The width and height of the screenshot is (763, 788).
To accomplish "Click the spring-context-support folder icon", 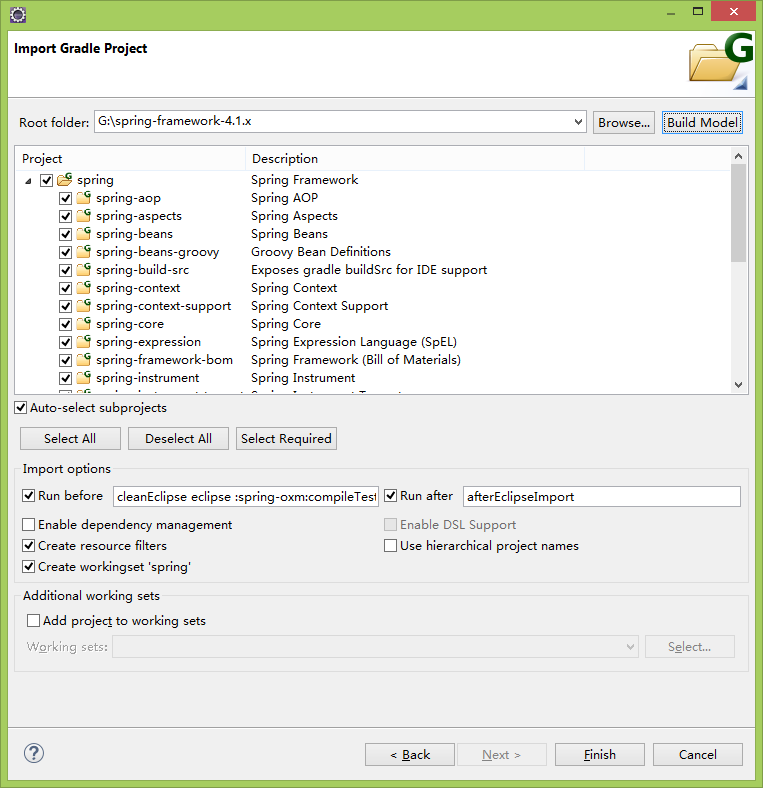I will (x=83, y=306).
